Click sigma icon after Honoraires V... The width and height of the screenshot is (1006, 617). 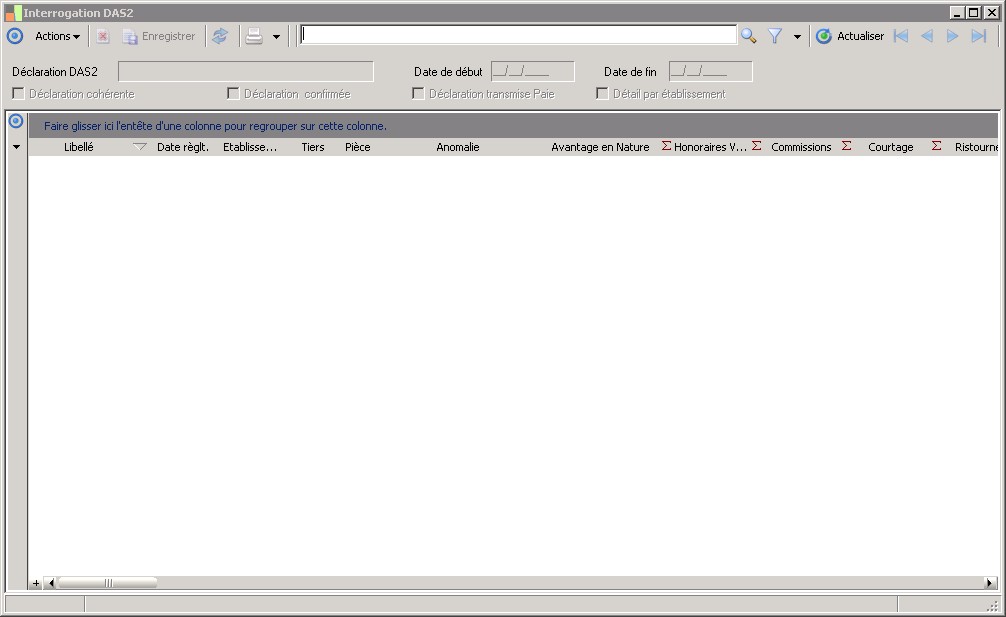[x=756, y=146]
